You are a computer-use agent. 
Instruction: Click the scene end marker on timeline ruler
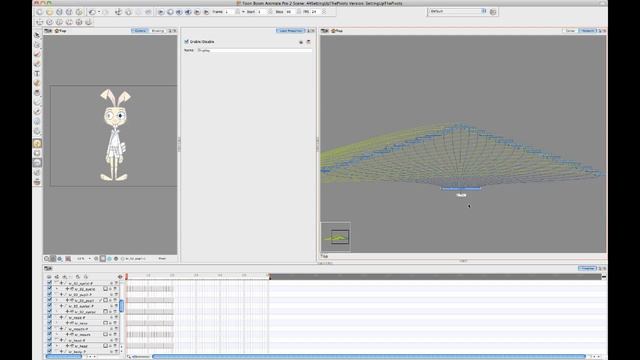click(269, 277)
